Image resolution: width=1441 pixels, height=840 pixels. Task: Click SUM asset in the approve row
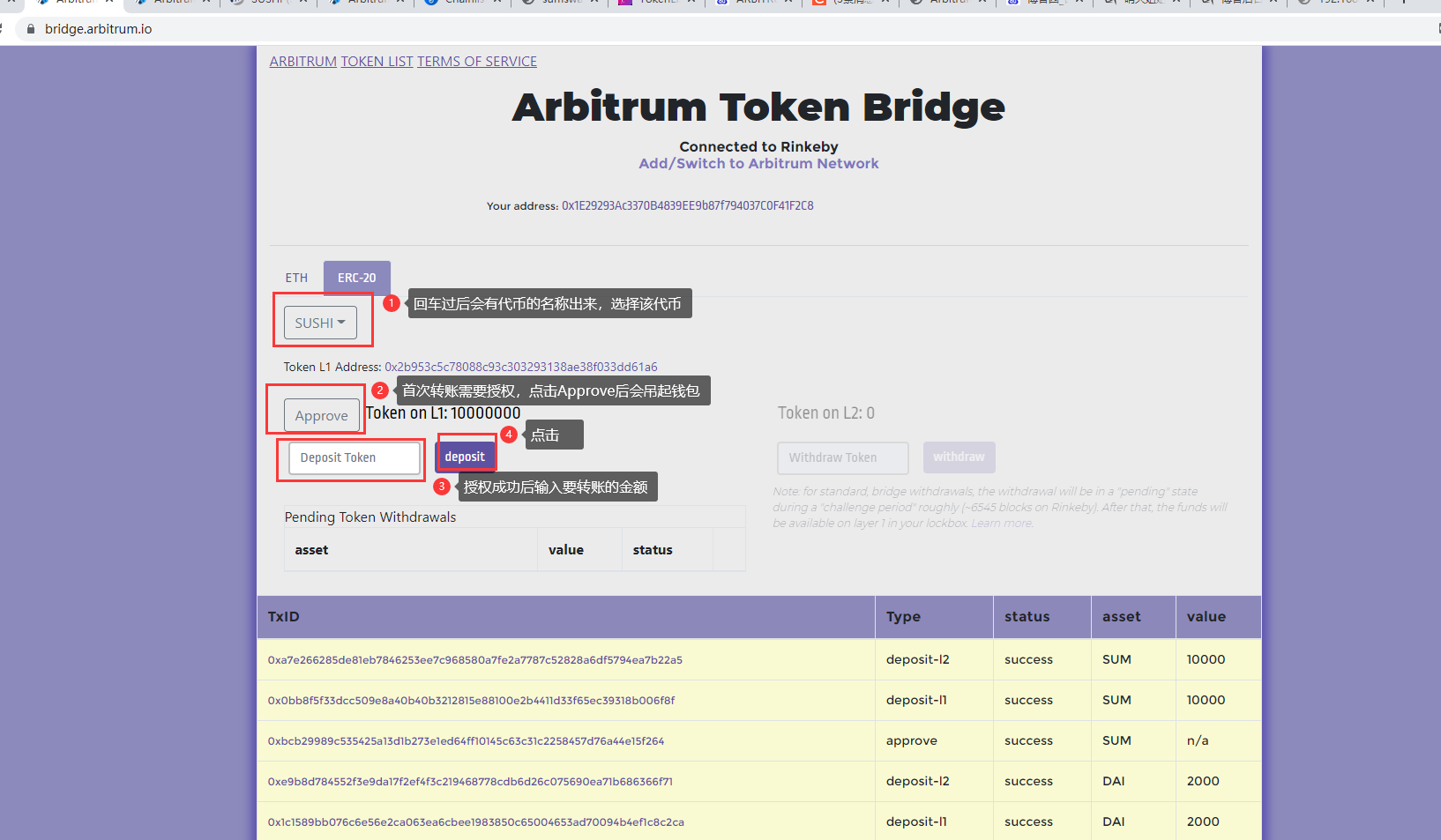[x=1116, y=740]
